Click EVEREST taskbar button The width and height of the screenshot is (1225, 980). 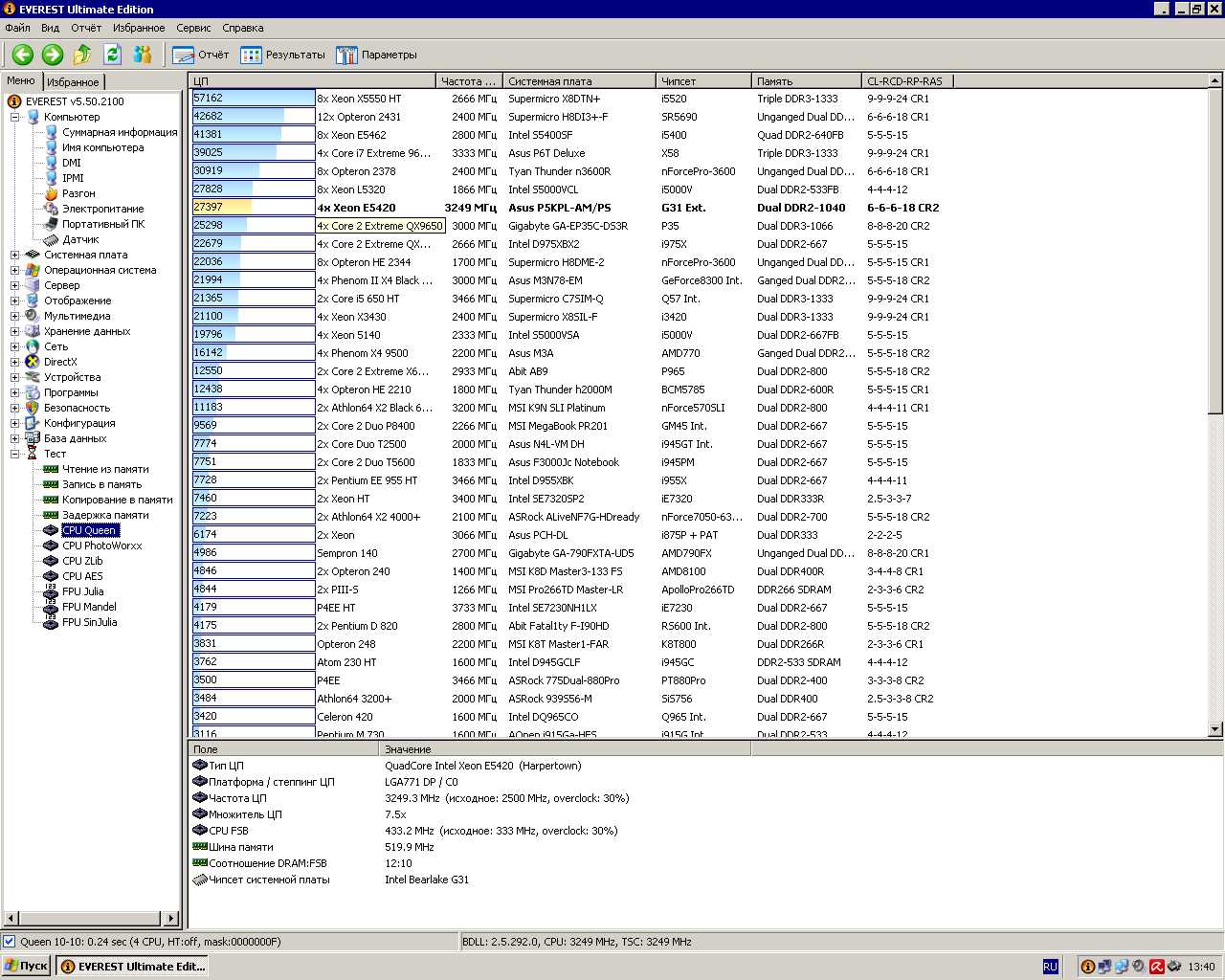(132, 967)
